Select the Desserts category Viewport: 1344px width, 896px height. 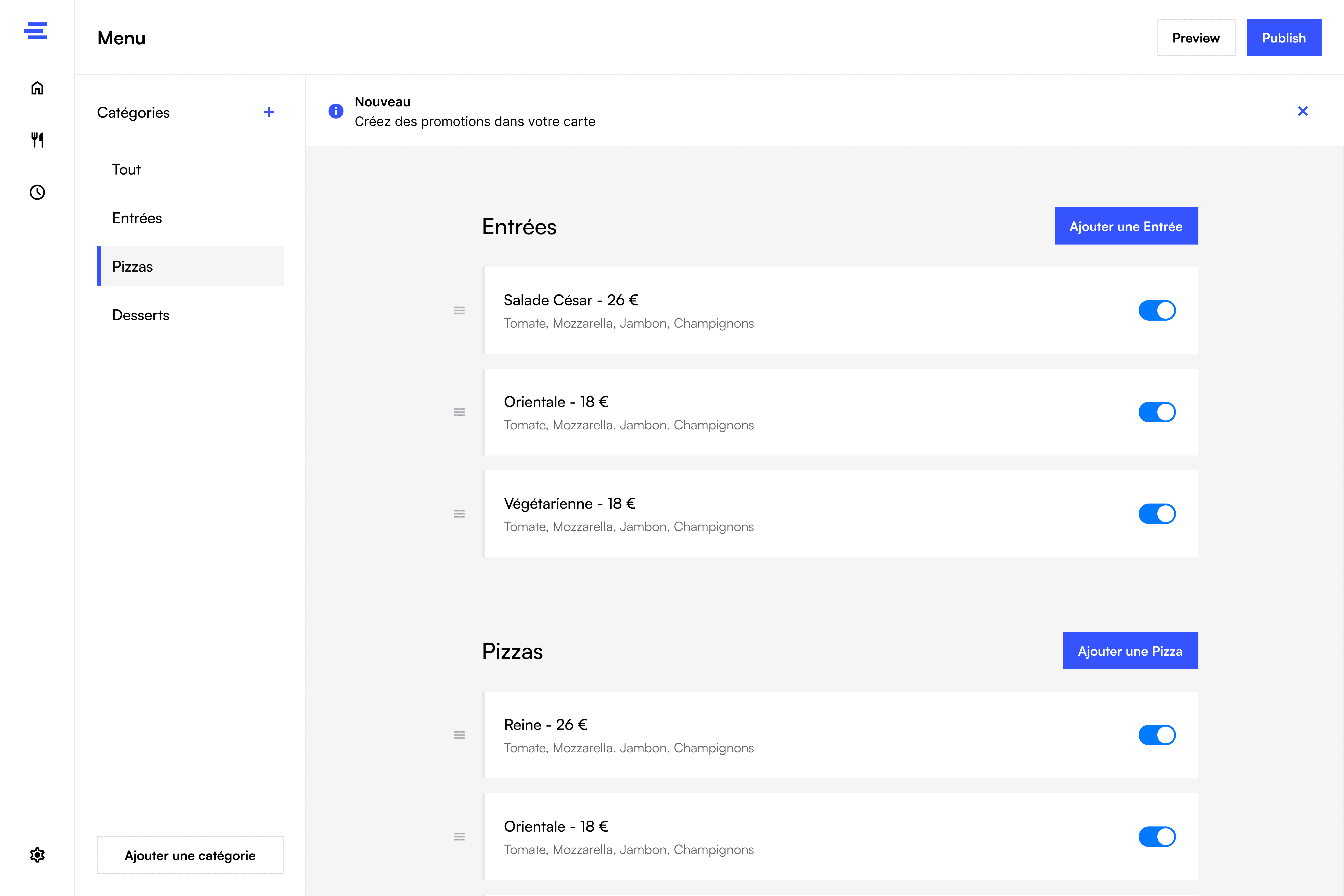(190, 315)
